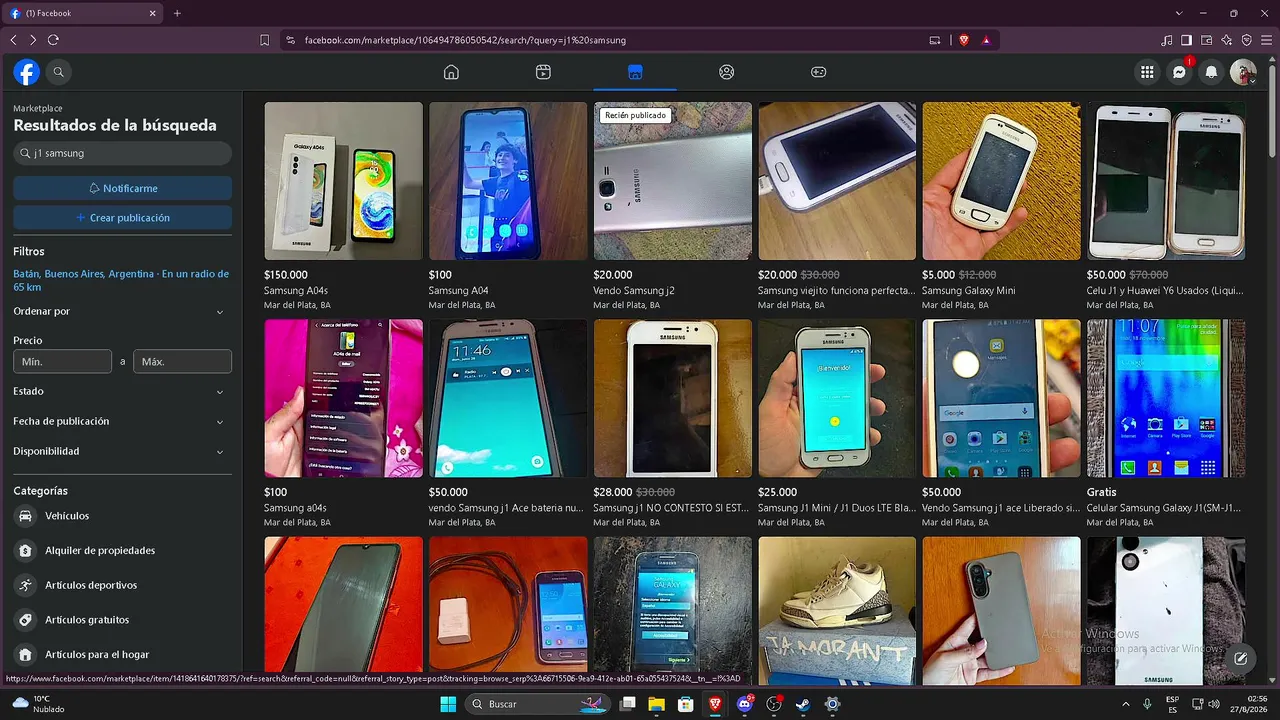
Task: Select the Vehículos category
Action: 122,516
